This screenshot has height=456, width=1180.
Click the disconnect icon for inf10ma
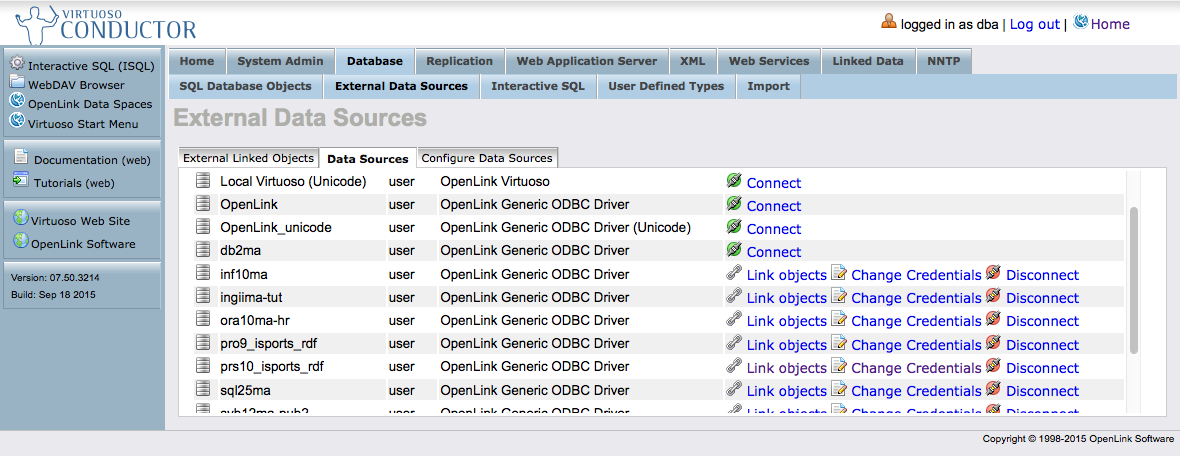[993, 273]
